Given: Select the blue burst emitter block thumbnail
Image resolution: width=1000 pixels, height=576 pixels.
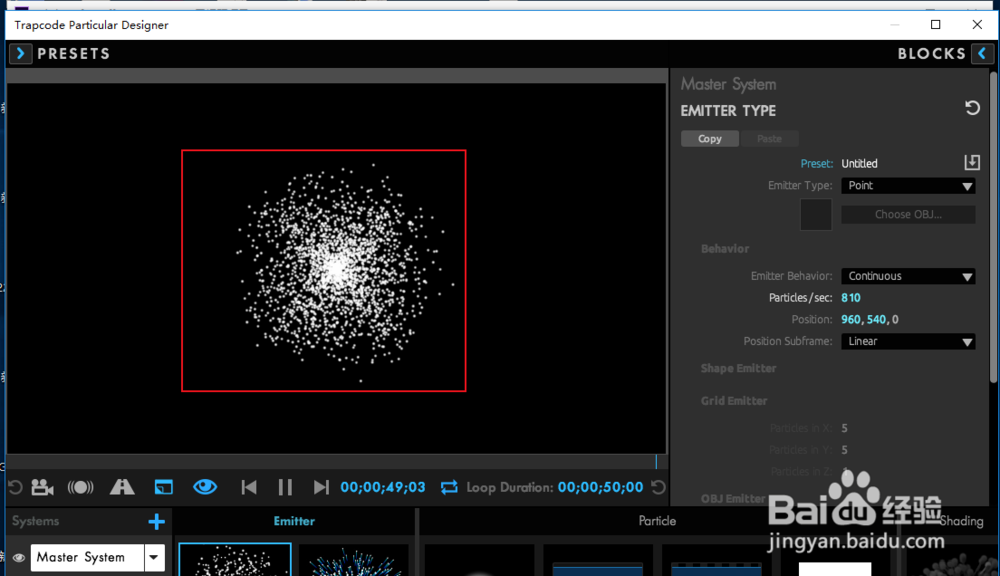Looking at the screenshot, I should (353, 559).
